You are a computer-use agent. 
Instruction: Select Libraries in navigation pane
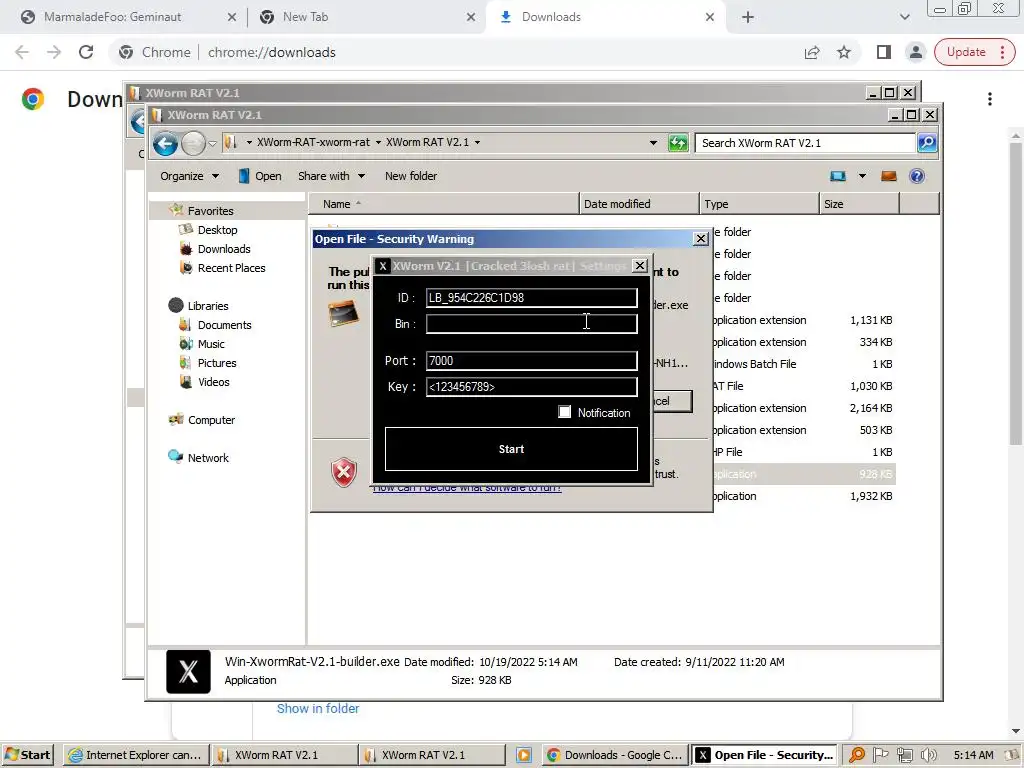208,306
